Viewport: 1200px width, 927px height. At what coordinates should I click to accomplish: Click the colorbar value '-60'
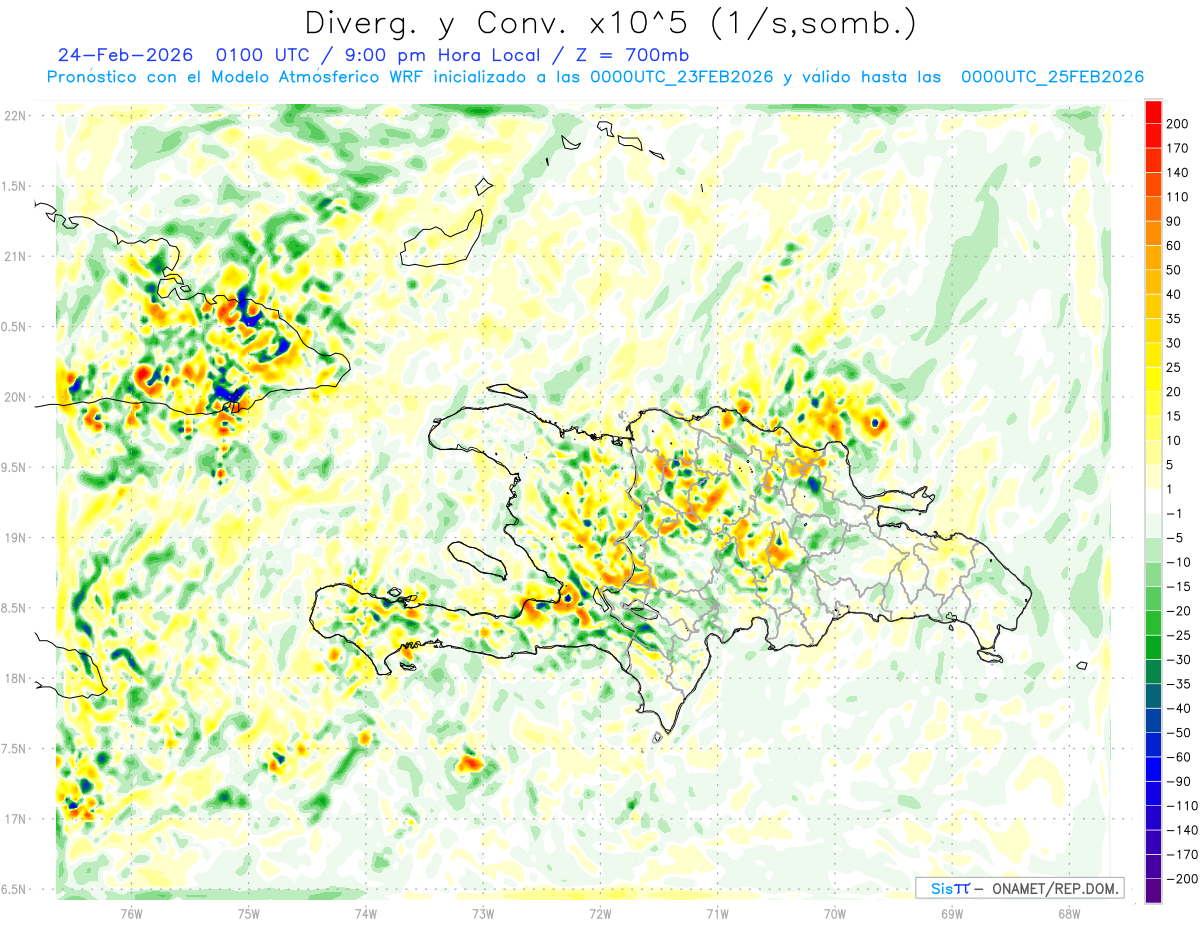[x=1178, y=757]
